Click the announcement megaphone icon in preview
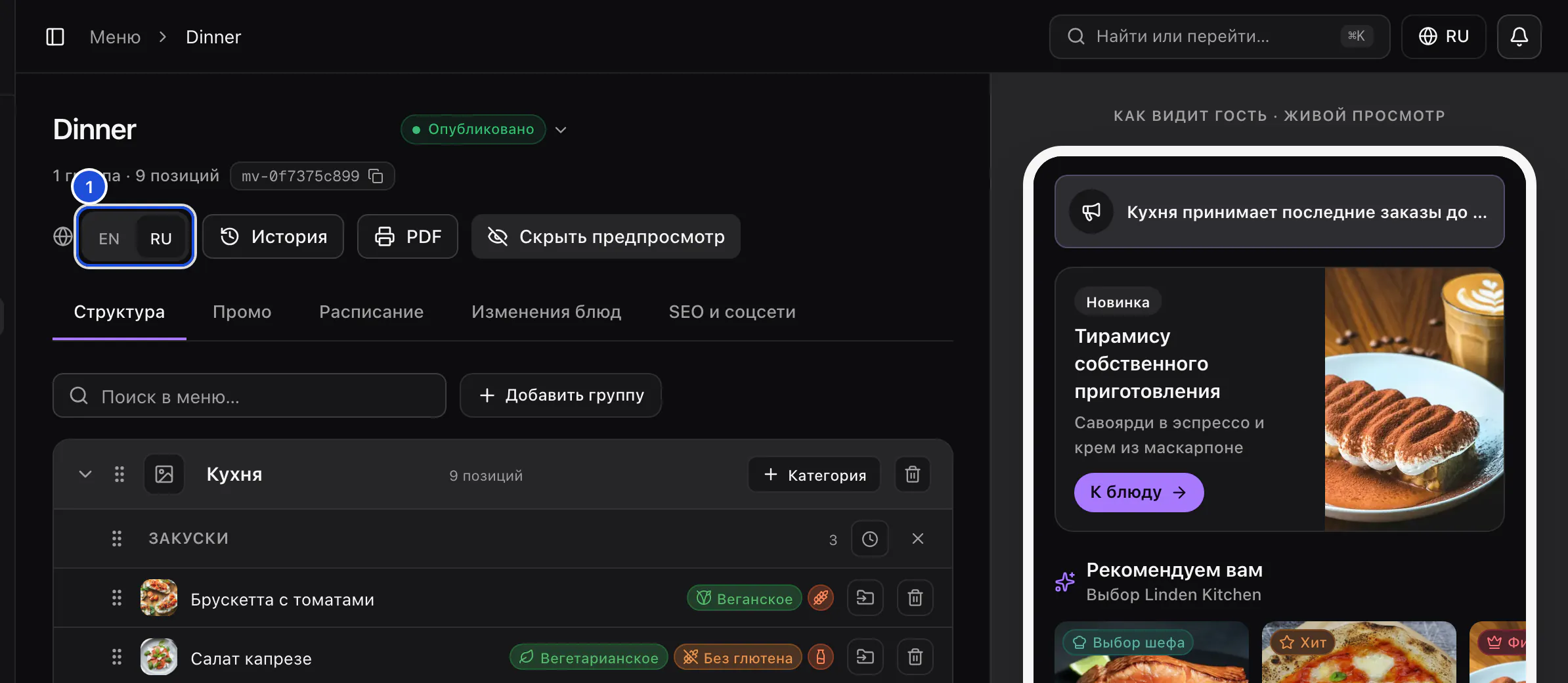 pyautogui.click(x=1091, y=211)
